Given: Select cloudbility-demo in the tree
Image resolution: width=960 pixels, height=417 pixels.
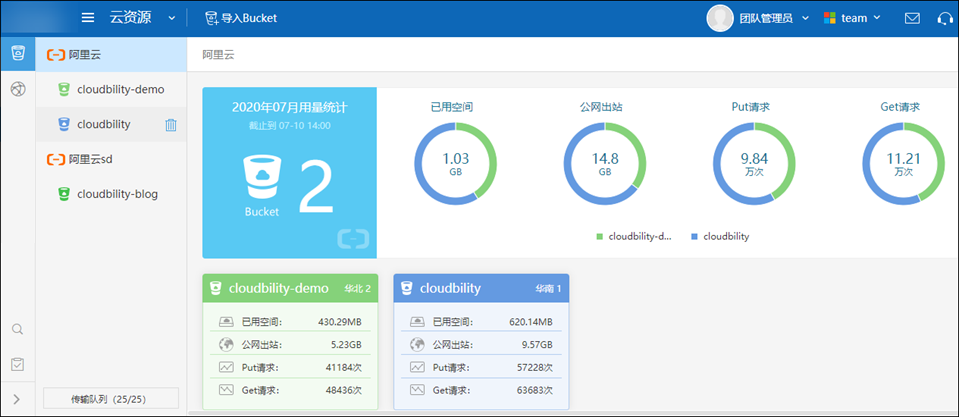Looking at the screenshot, I should point(111,89).
